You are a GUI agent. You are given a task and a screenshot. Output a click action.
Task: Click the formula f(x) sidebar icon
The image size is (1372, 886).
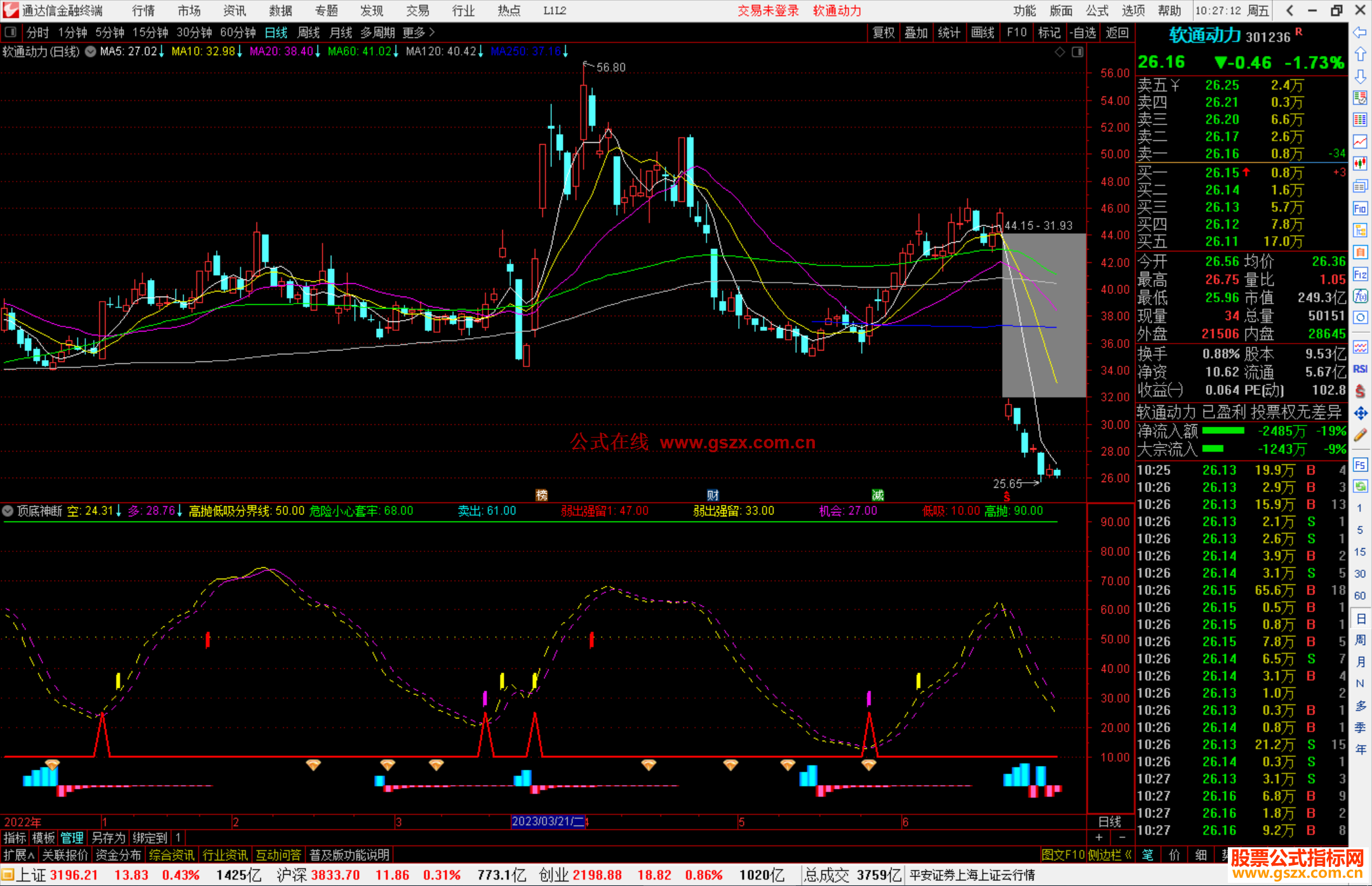1360,296
